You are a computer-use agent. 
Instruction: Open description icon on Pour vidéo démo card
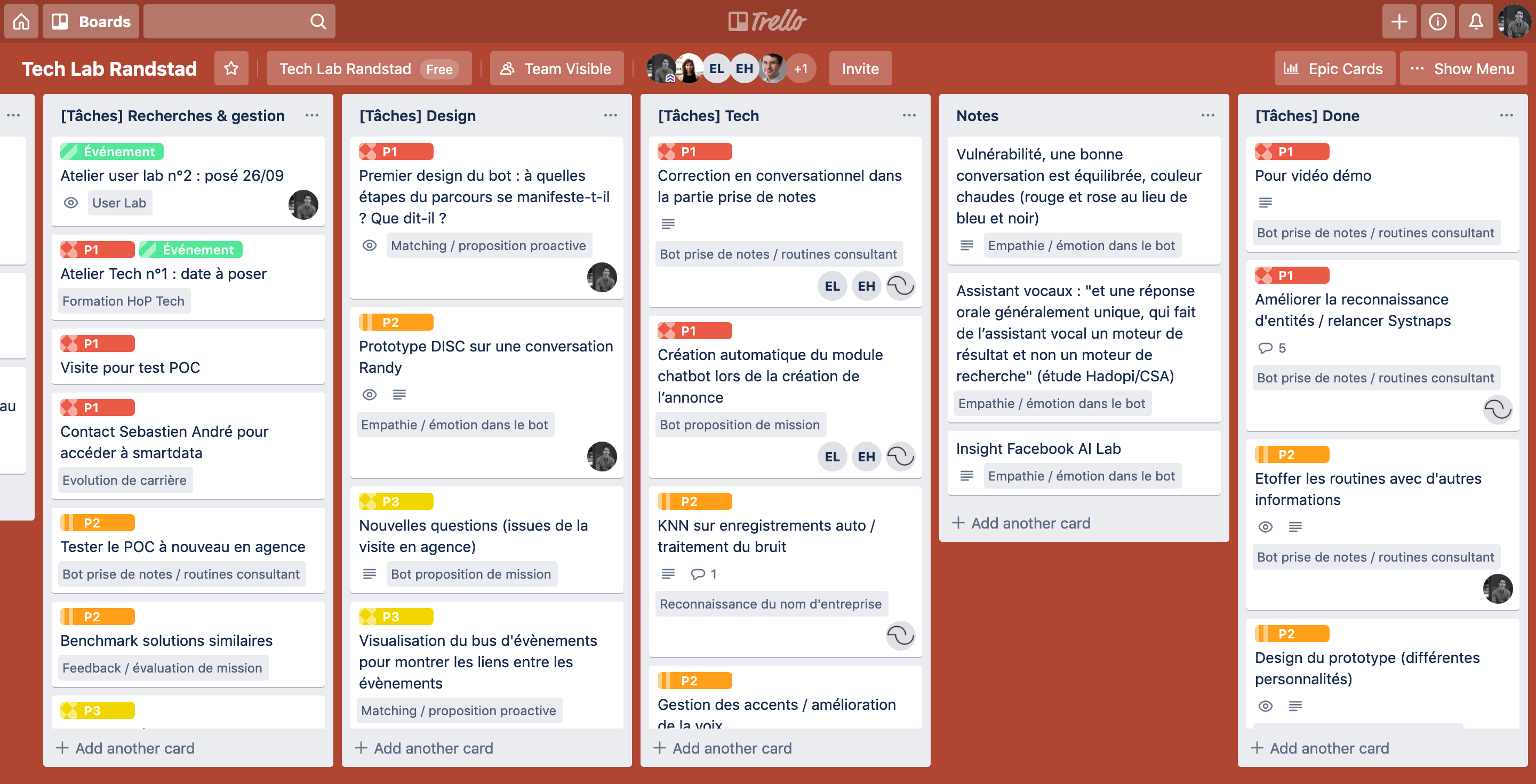1265,203
